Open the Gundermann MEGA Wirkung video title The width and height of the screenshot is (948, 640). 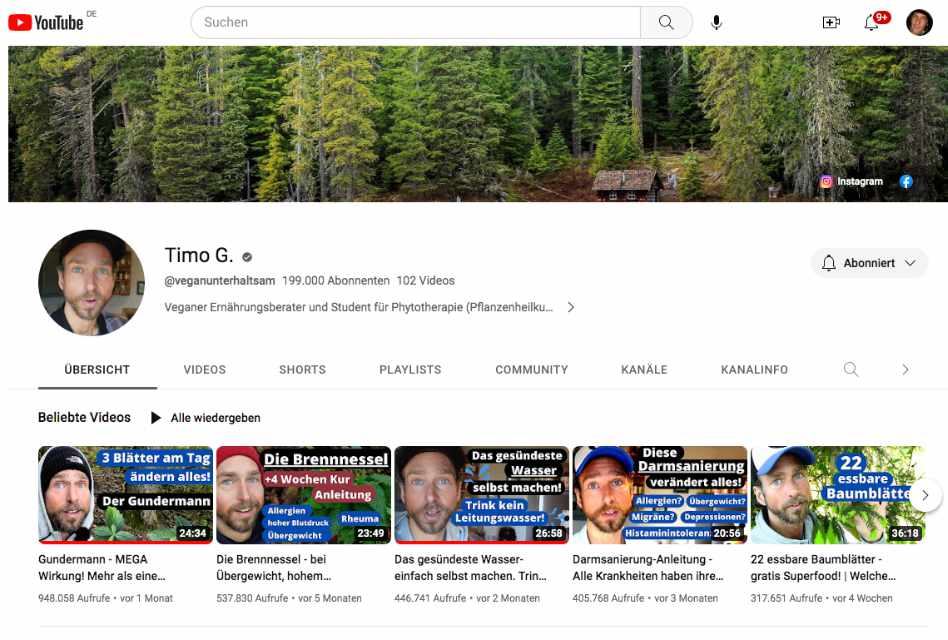click(102, 567)
